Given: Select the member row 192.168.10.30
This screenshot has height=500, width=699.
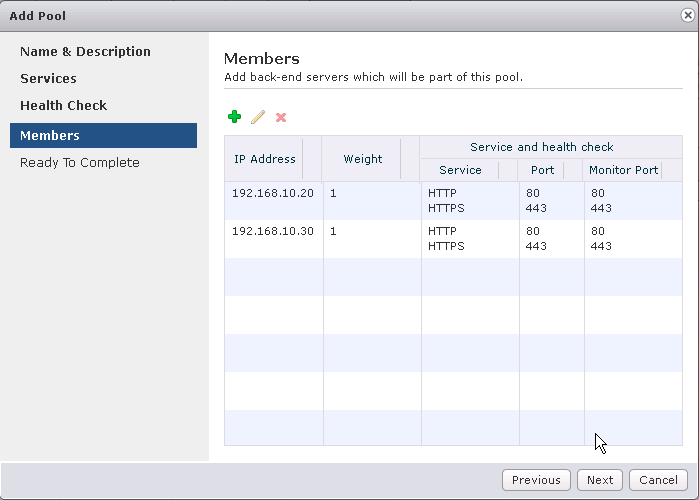Looking at the screenshot, I should coord(453,239).
